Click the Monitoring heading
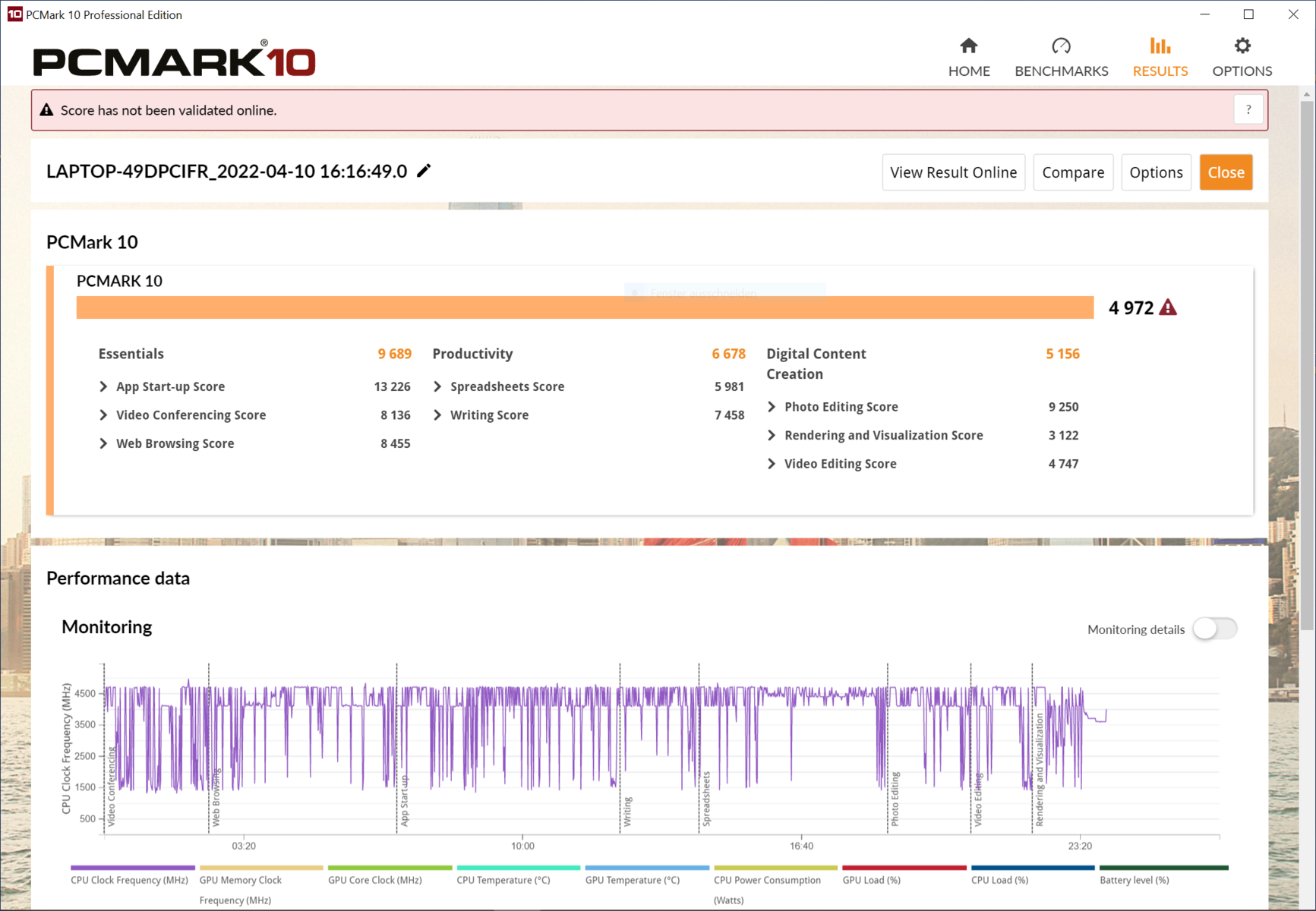Viewport: 1316px width, 911px height. pos(107,627)
